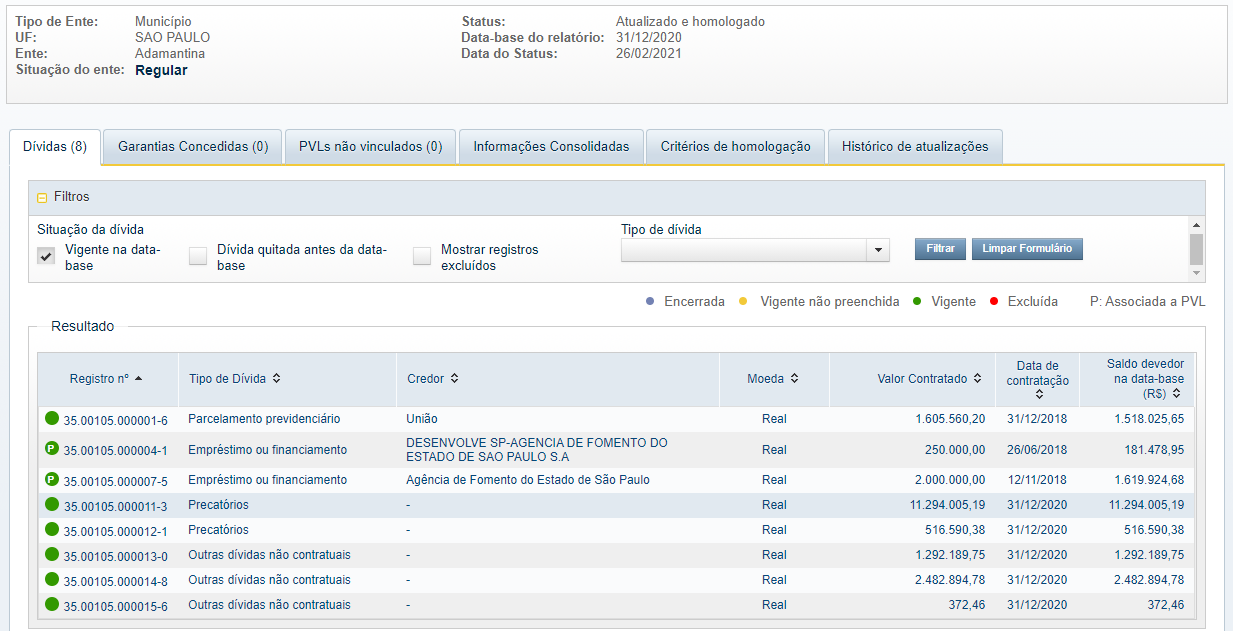Switch to Garantias Concedidas (0) tab
The width and height of the screenshot is (1233, 631).
tap(193, 147)
